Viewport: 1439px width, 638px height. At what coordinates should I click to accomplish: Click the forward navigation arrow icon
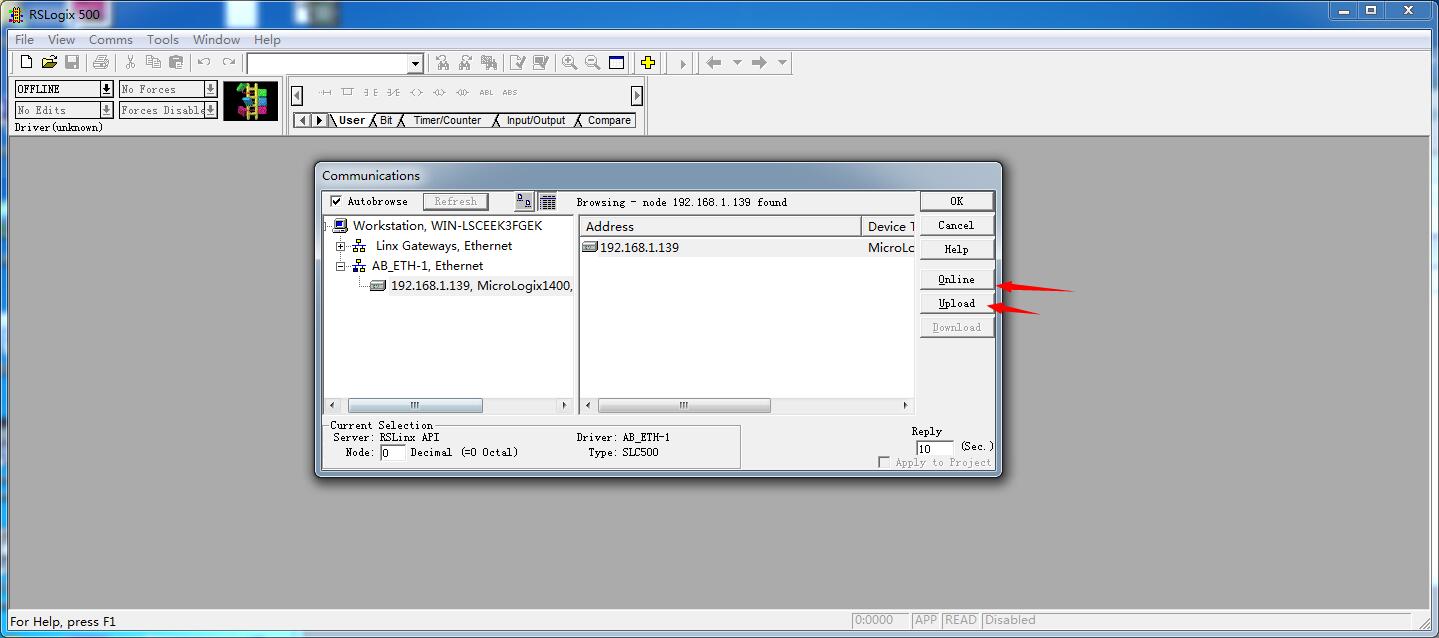[x=759, y=62]
